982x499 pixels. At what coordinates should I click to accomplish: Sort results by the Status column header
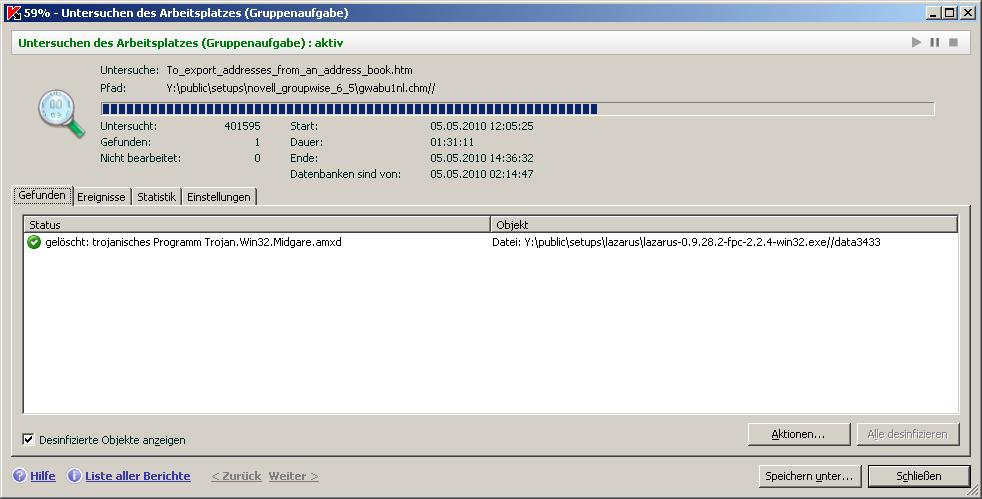pyautogui.click(x=256, y=225)
